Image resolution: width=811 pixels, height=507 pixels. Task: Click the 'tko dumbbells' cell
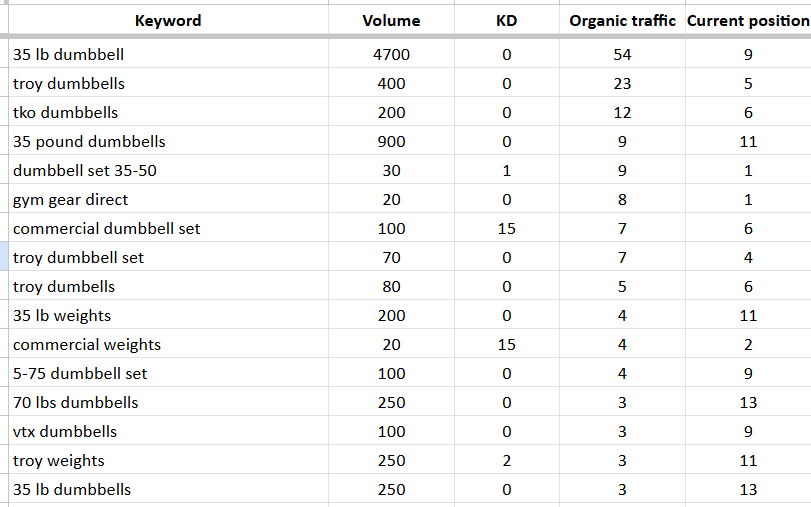[168, 112]
